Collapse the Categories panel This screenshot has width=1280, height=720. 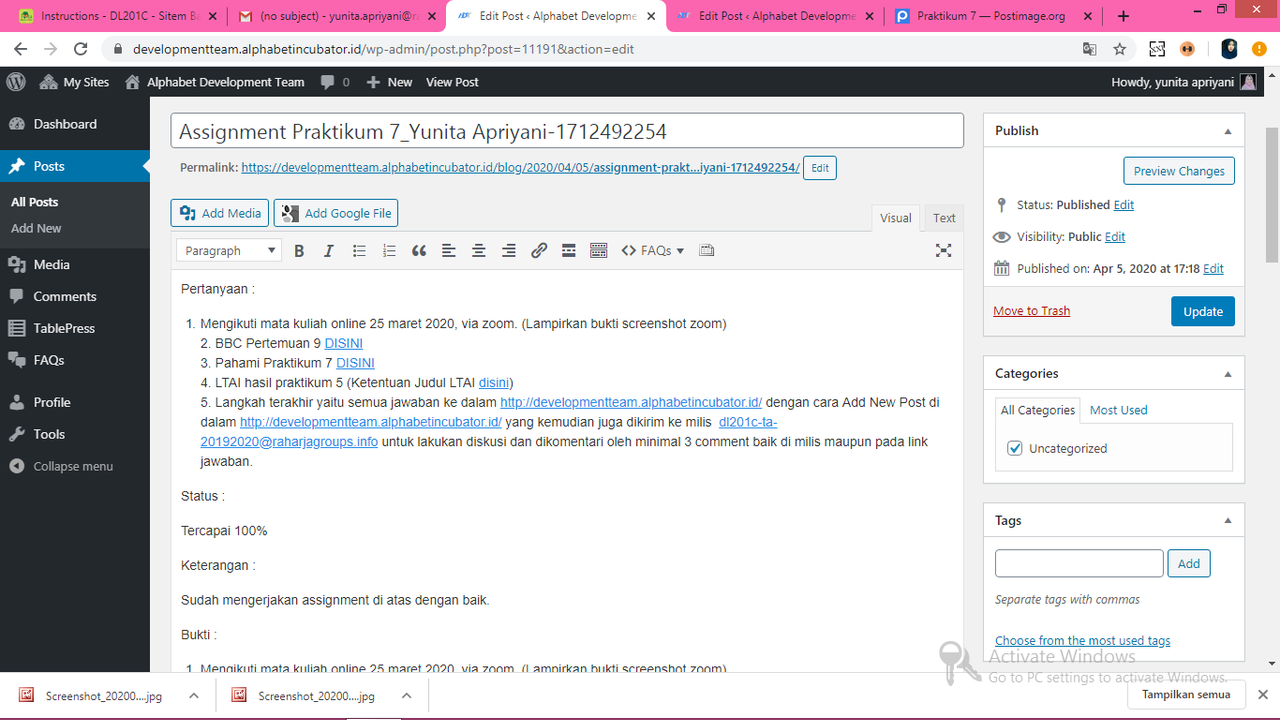point(1228,374)
